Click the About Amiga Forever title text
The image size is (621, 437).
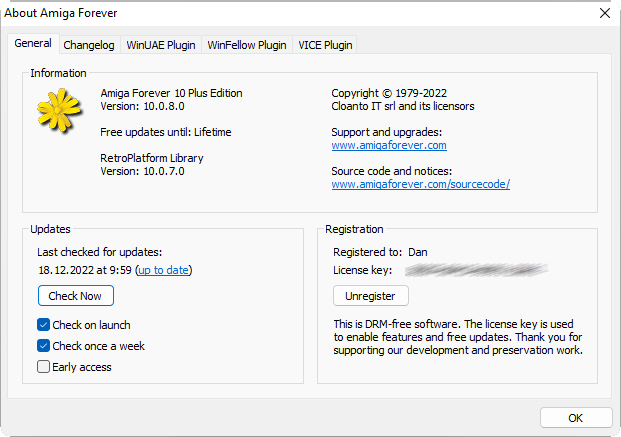point(61,13)
